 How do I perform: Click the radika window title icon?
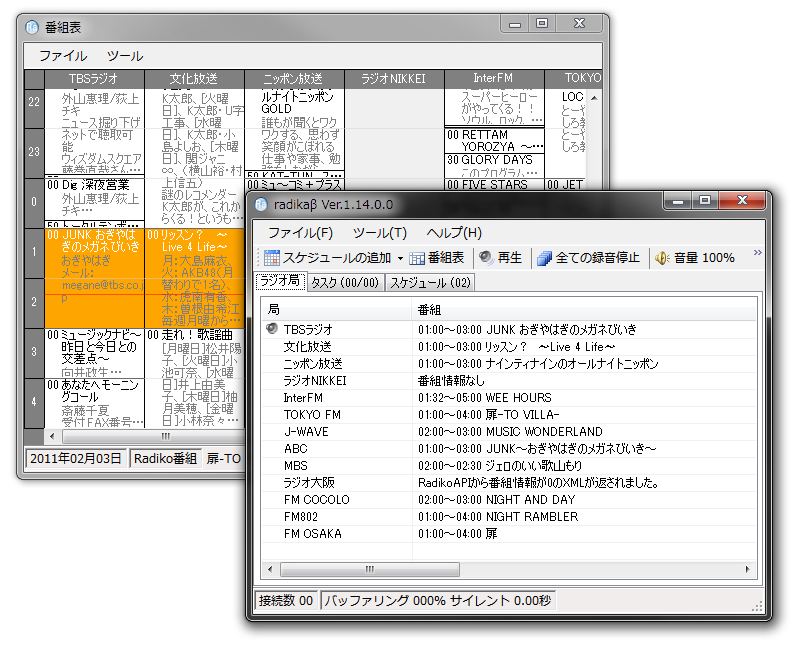[x=262, y=205]
